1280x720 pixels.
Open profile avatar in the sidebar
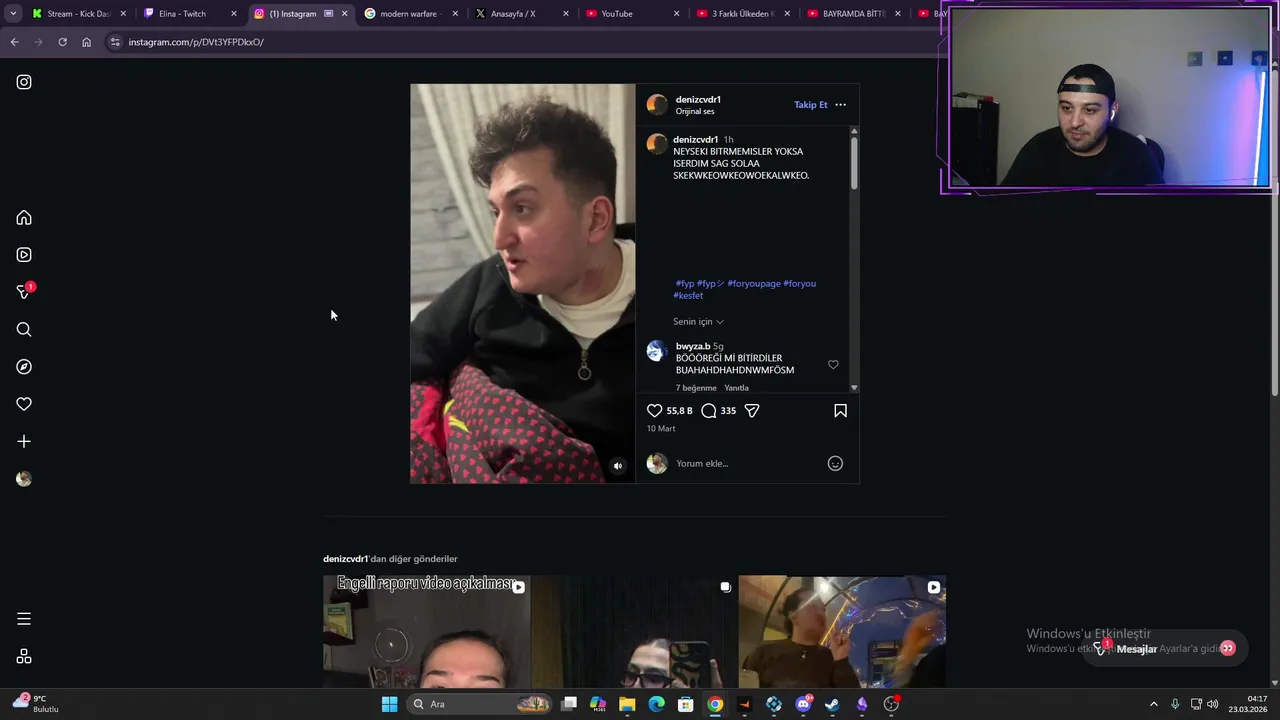[x=24, y=479]
